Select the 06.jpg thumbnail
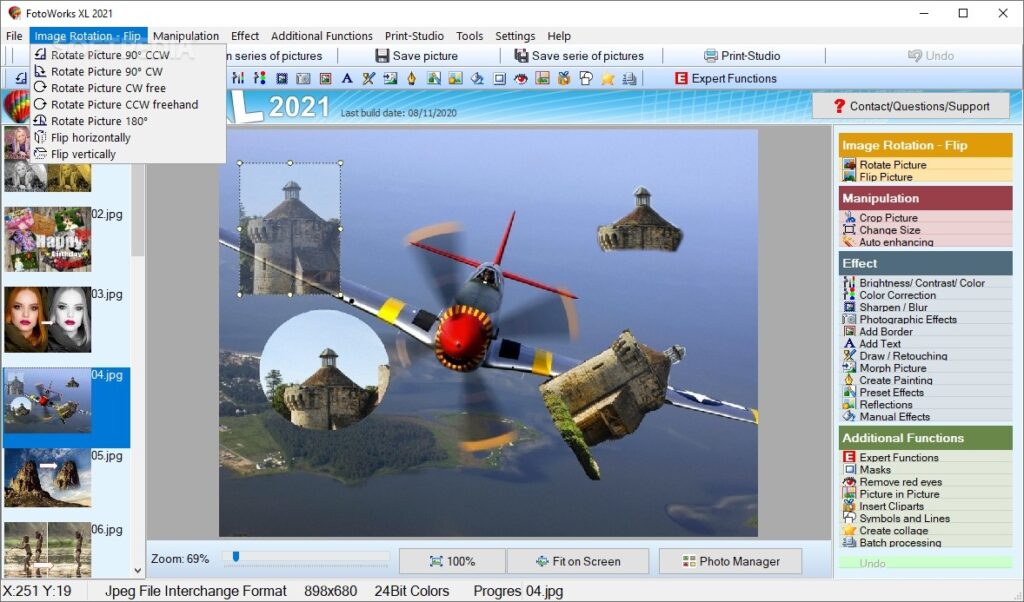 [x=48, y=549]
